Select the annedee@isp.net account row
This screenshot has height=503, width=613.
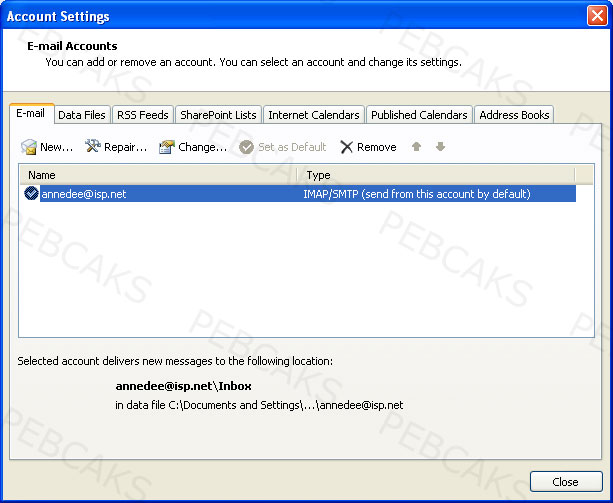tap(299, 193)
